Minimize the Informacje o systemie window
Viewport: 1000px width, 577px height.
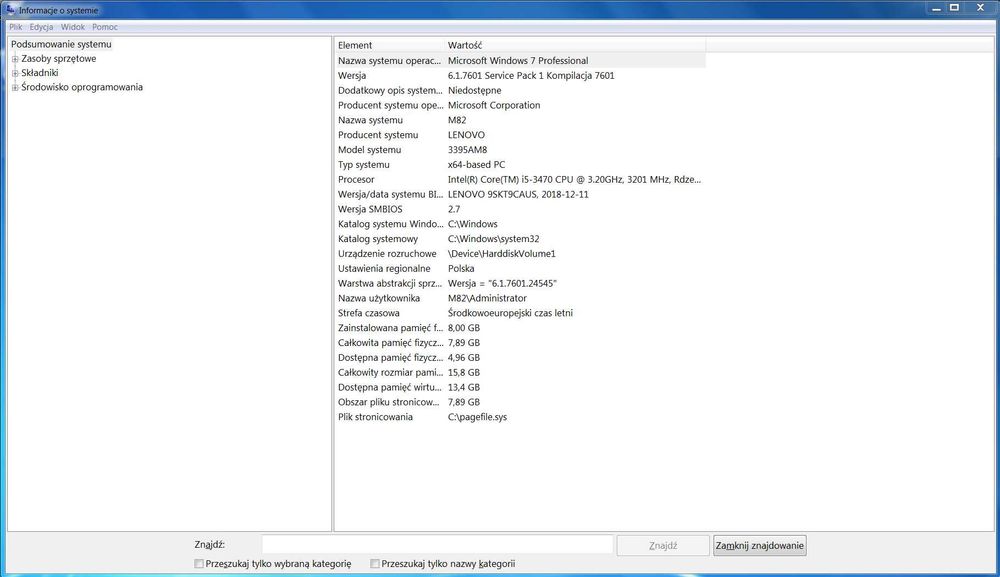tap(936, 9)
